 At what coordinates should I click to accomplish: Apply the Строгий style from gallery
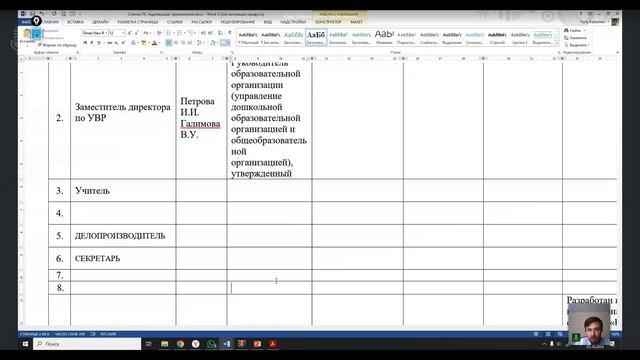click(497, 38)
